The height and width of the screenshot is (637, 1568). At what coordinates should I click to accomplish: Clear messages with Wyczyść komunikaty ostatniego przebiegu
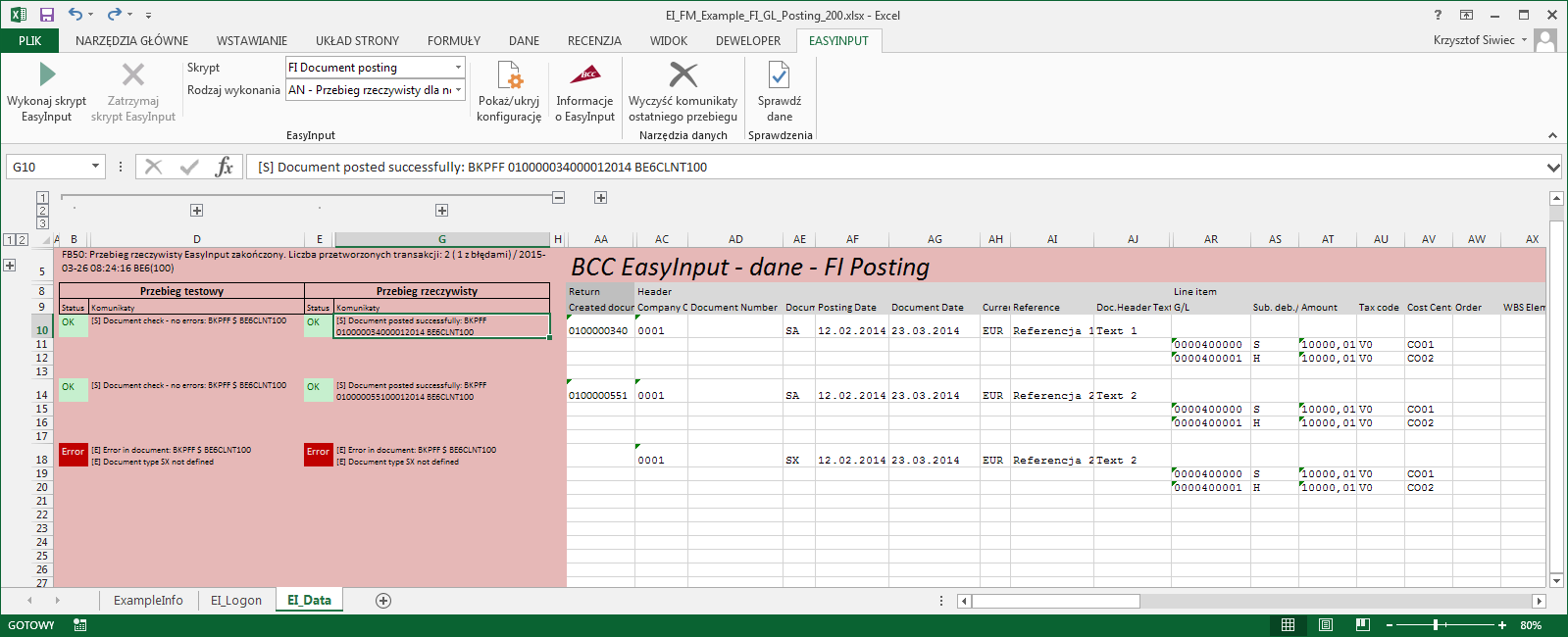click(x=683, y=92)
